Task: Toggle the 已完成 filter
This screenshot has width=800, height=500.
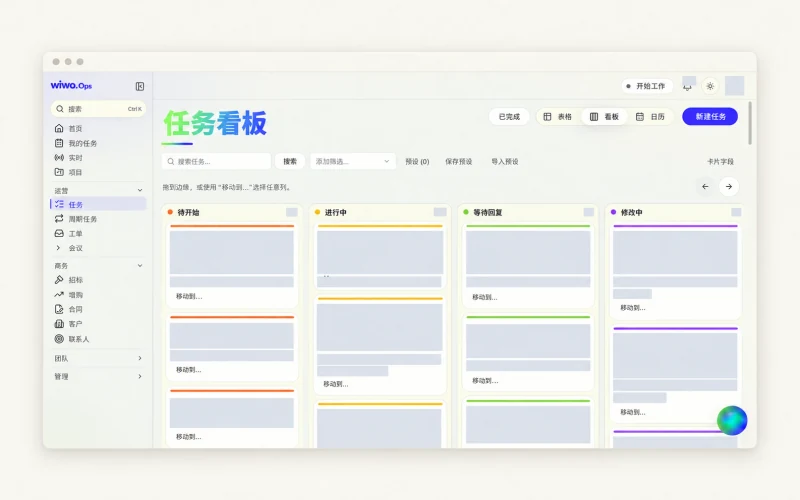Action: pos(509,117)
